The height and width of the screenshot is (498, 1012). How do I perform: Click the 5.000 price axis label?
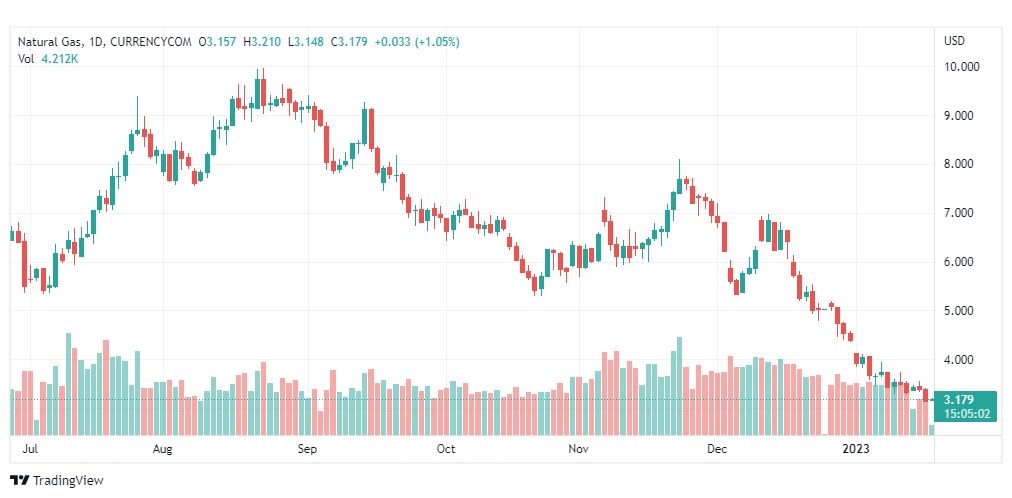959,311
